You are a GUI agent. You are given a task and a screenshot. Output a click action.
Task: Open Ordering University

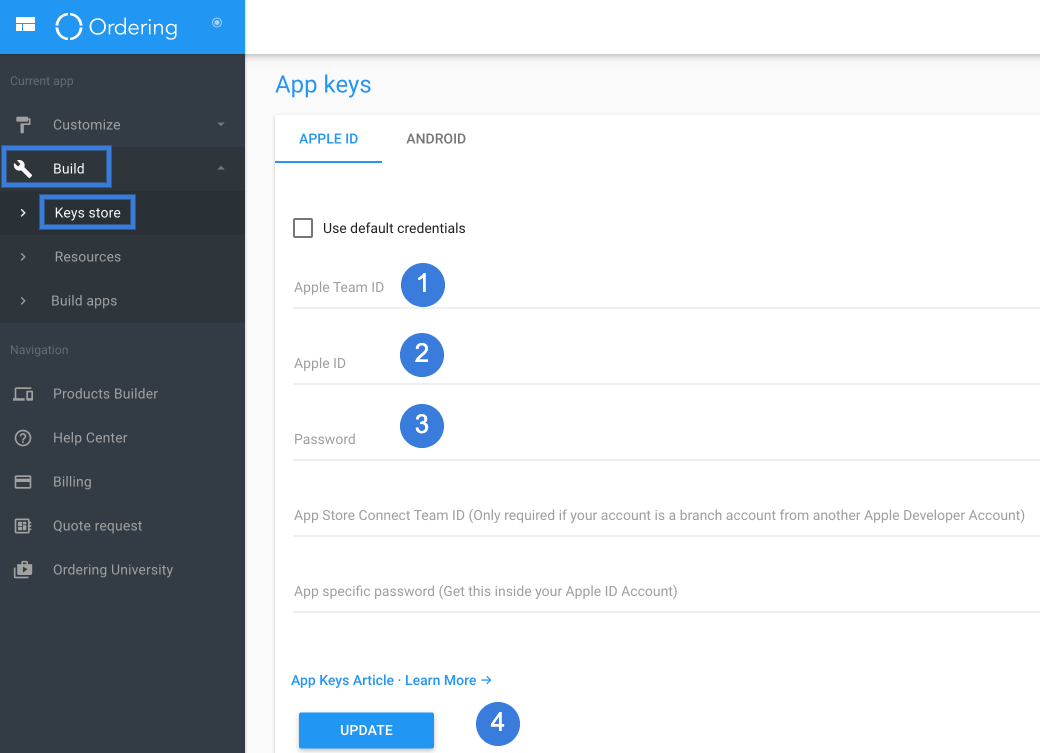pyautogui.click(x=113, y=570)
